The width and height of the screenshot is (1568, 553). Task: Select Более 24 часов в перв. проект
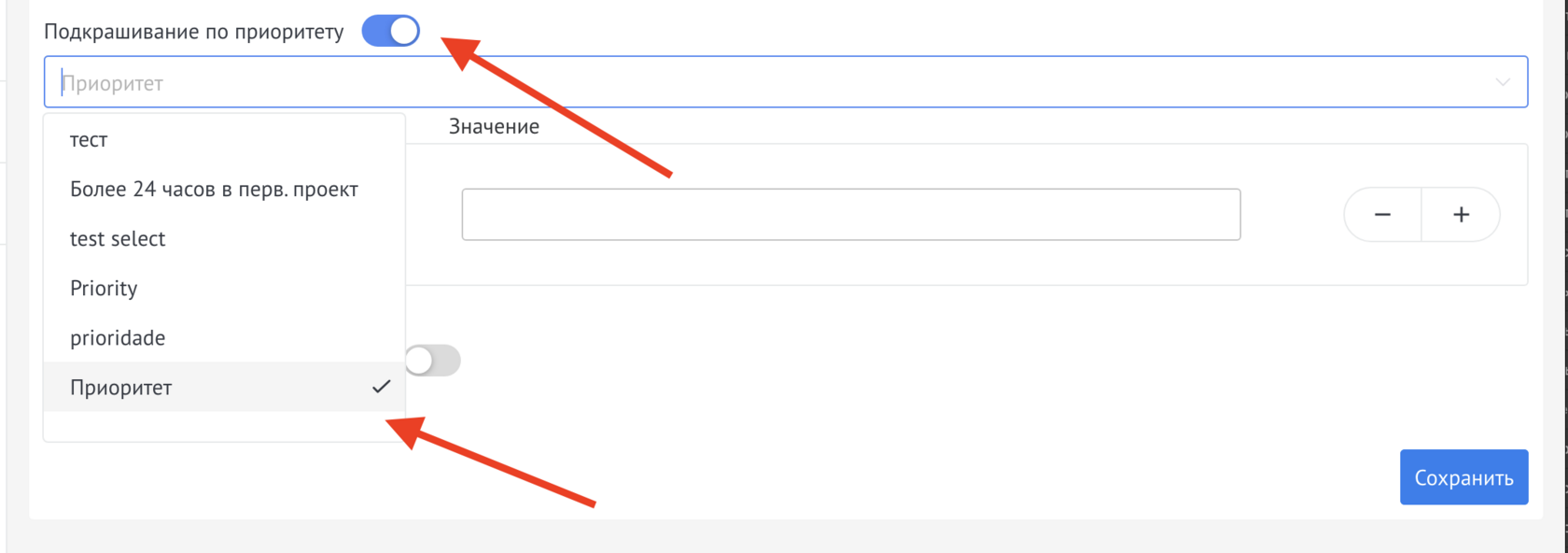(x=214, y=190)
